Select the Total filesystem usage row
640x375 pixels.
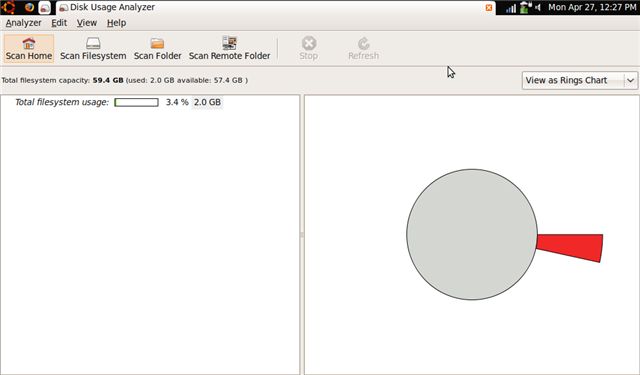(x=150, y=102)
